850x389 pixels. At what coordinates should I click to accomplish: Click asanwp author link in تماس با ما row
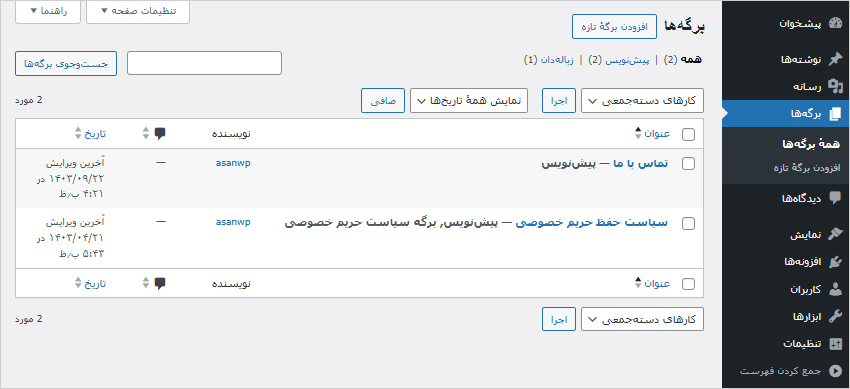click(233, 163)
